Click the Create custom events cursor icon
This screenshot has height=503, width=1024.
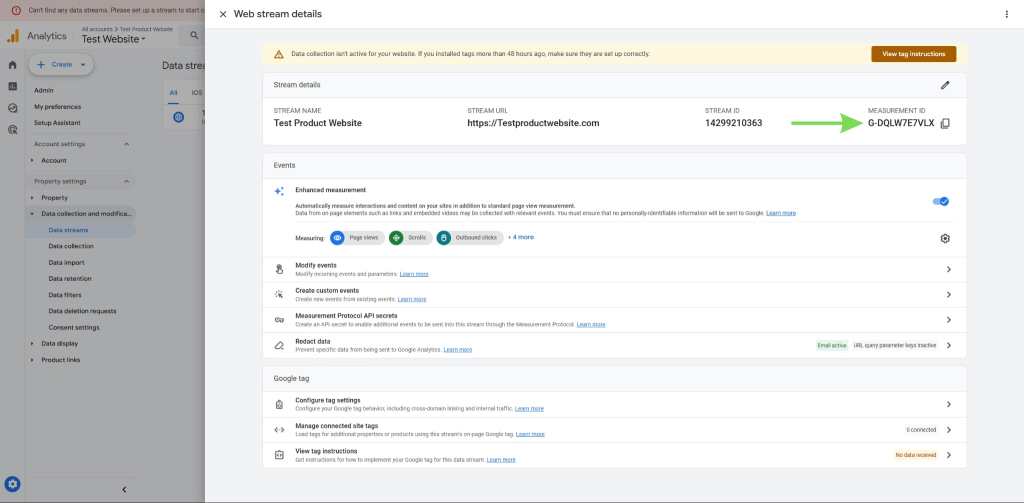tap(279, 295)
